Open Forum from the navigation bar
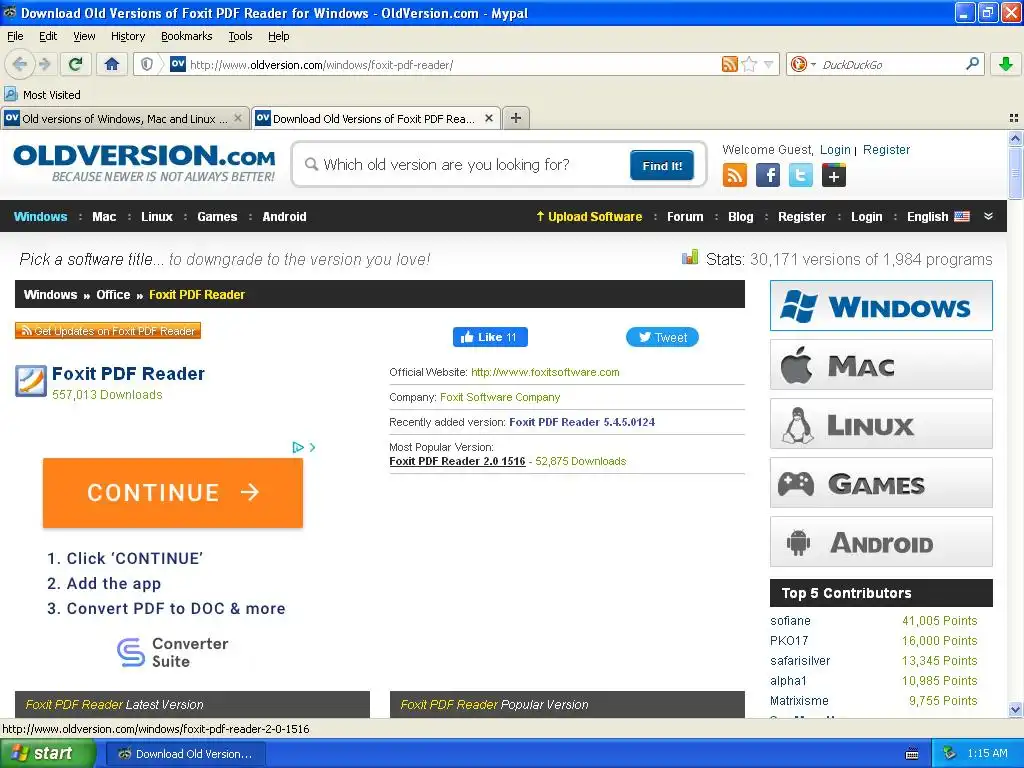This screenshot has height=768, width=1024. (684, 217)
